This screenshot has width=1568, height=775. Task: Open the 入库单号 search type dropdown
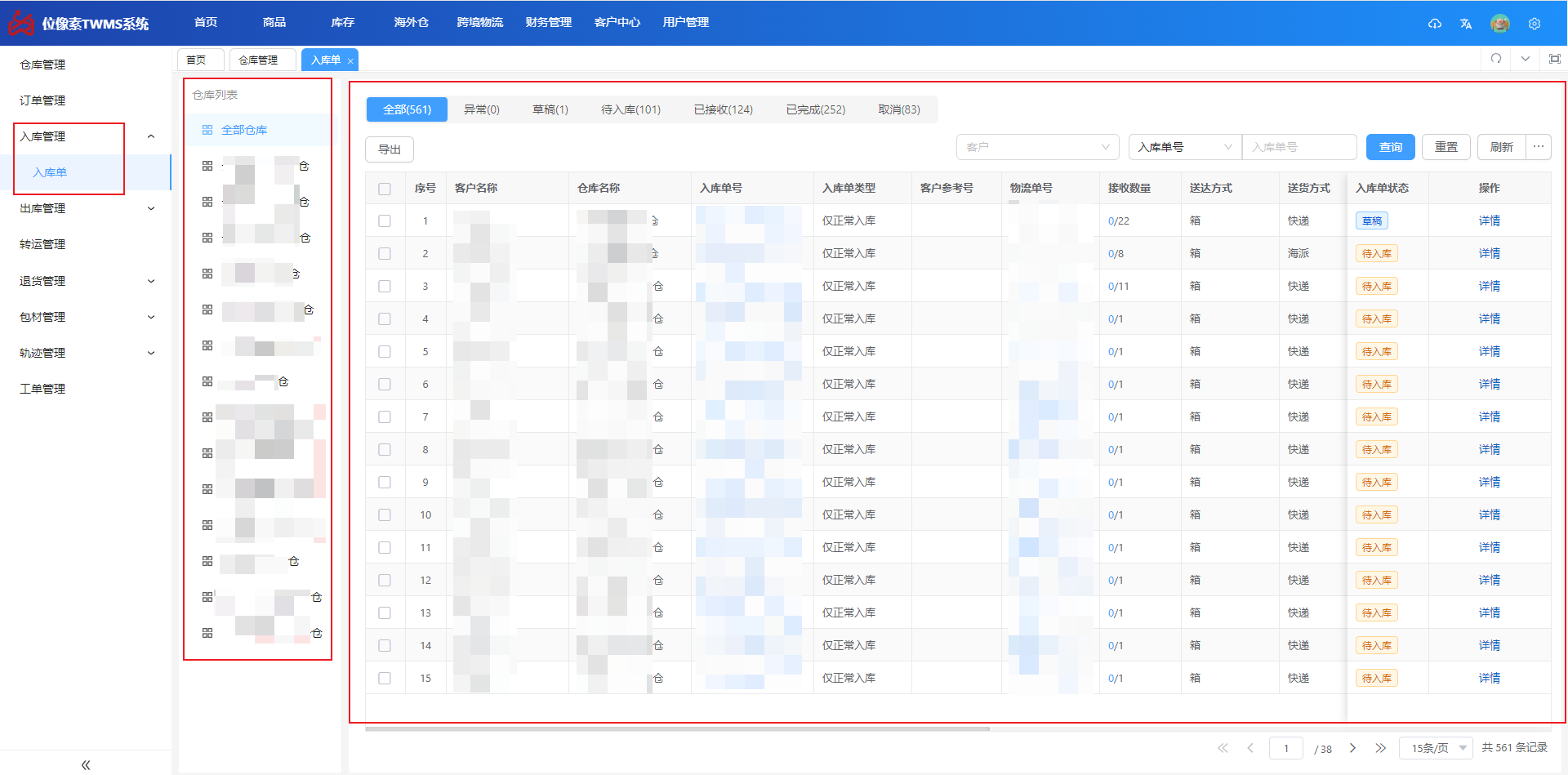(x=1185, y=147)
